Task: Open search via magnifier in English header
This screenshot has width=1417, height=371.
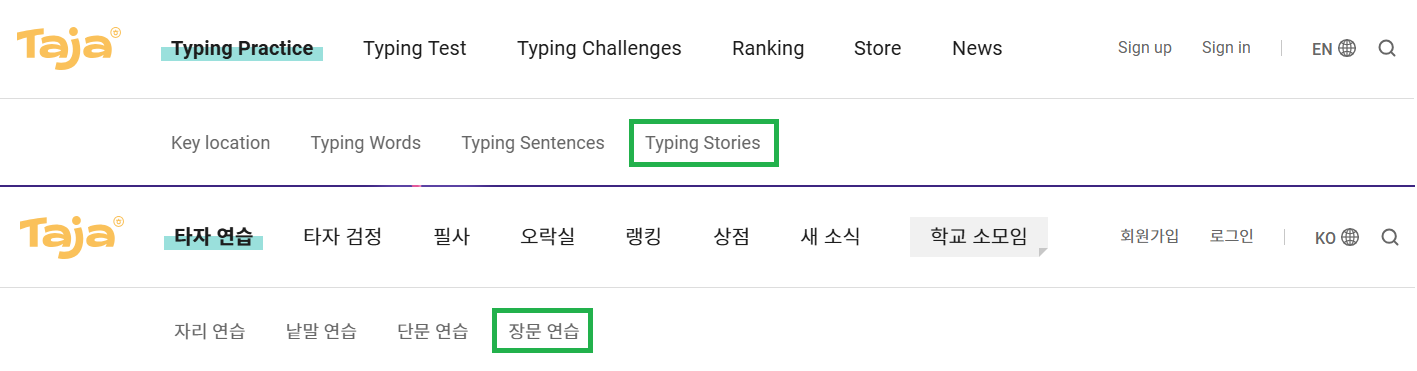Action: 1387,48
